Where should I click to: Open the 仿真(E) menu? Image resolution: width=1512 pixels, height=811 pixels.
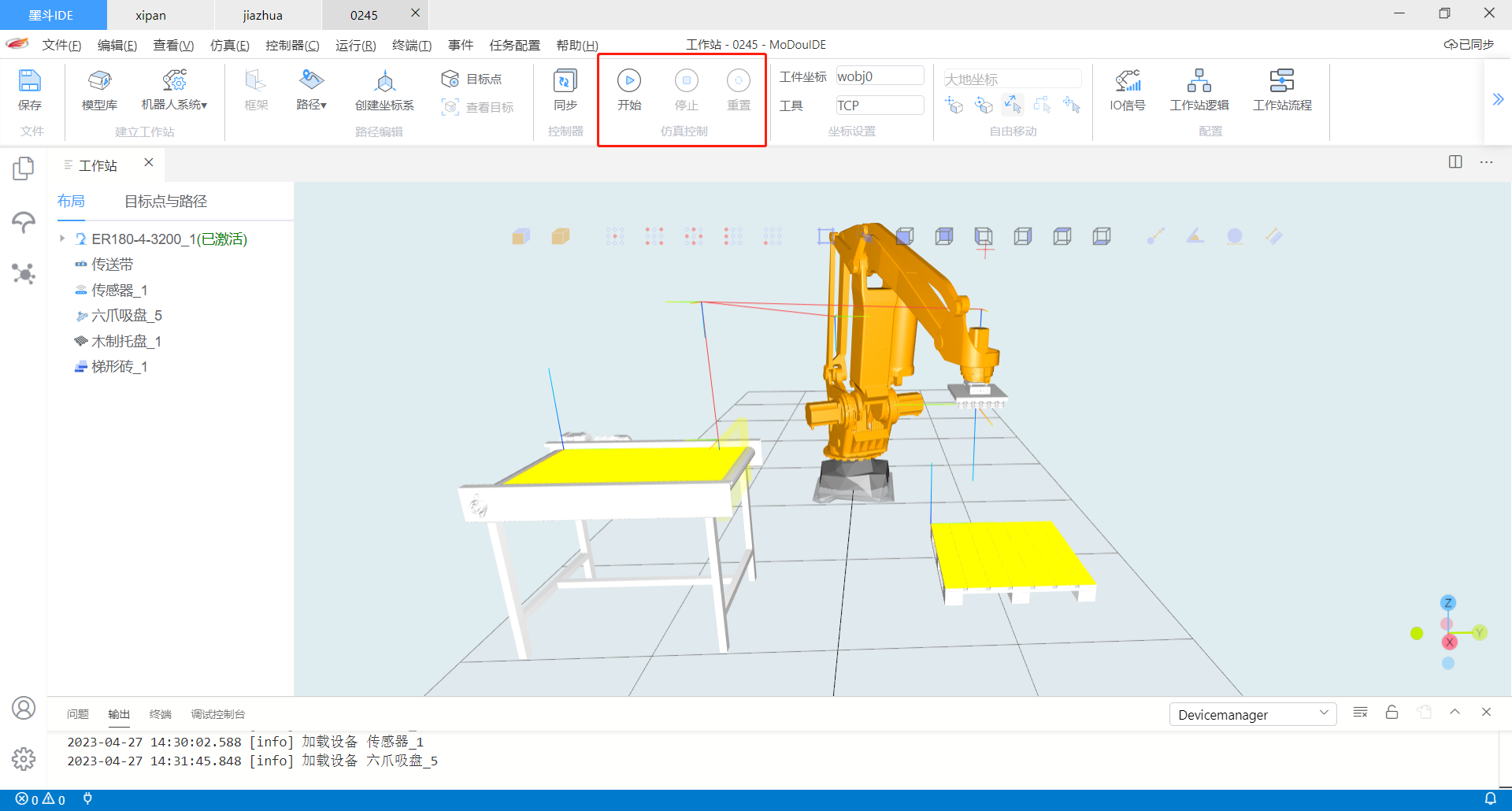pos(229,46)
